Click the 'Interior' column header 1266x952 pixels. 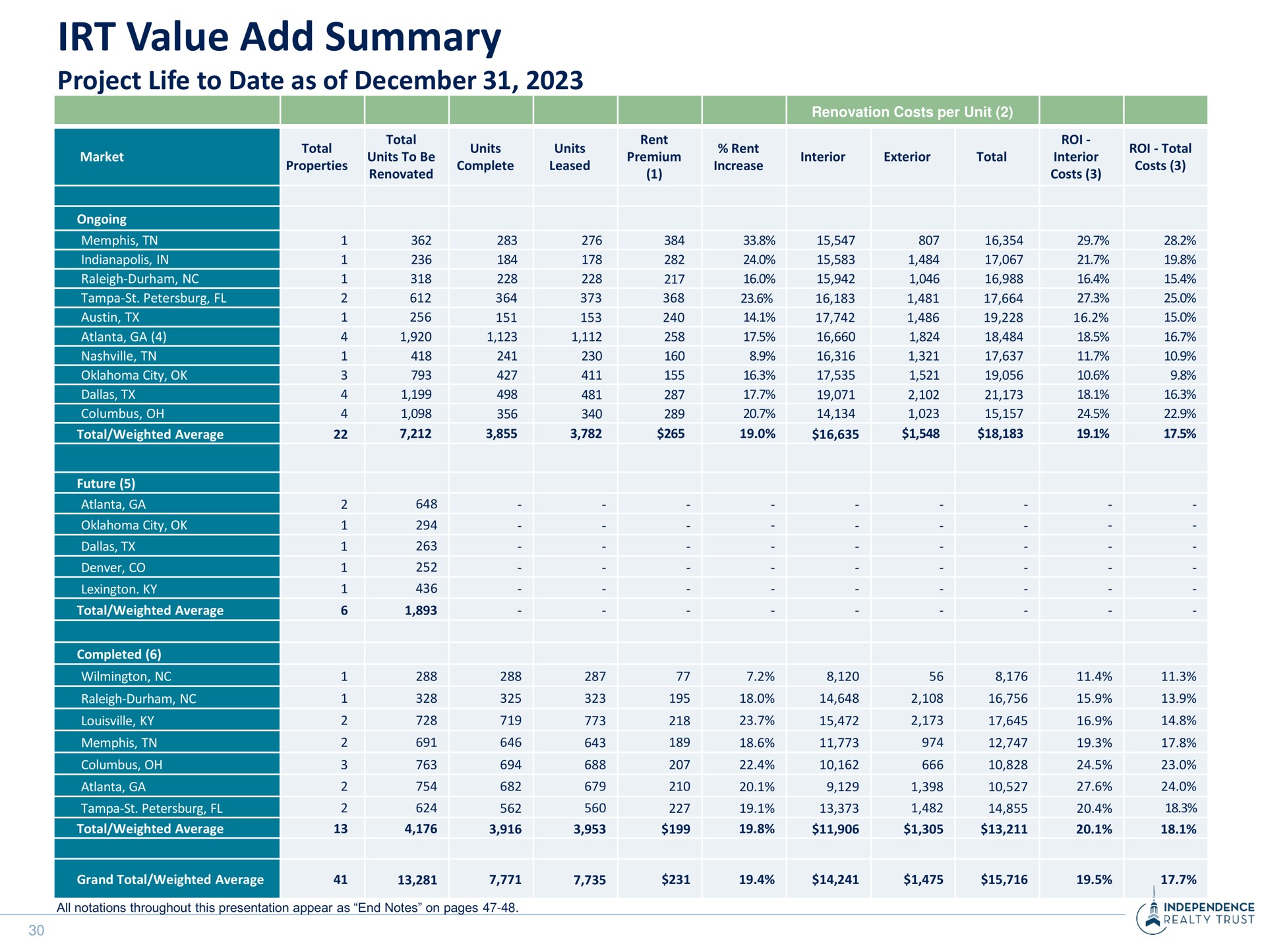822,157
